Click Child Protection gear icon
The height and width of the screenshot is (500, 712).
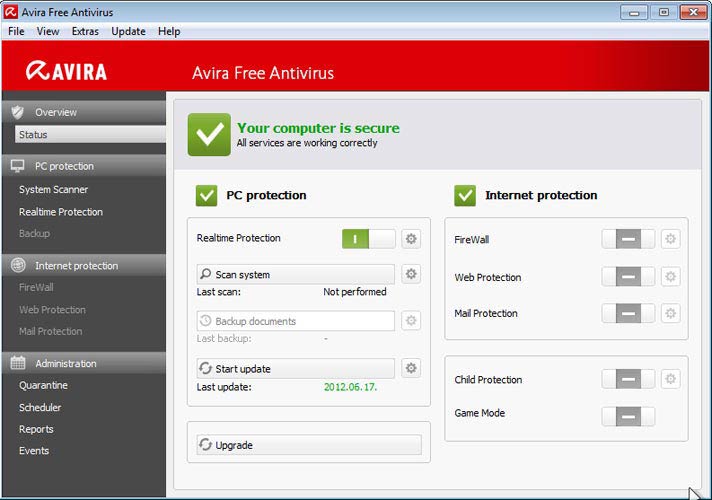click(670, 380)
